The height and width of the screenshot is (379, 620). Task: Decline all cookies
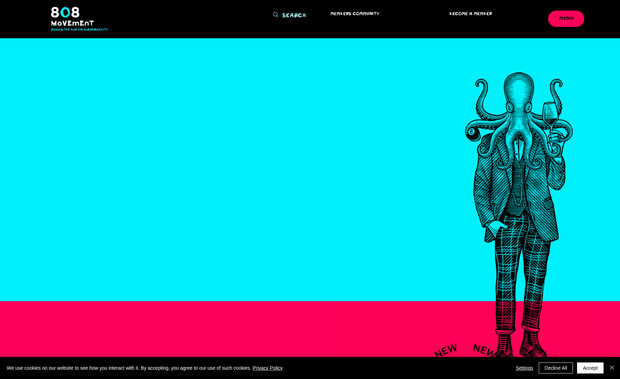556,368
